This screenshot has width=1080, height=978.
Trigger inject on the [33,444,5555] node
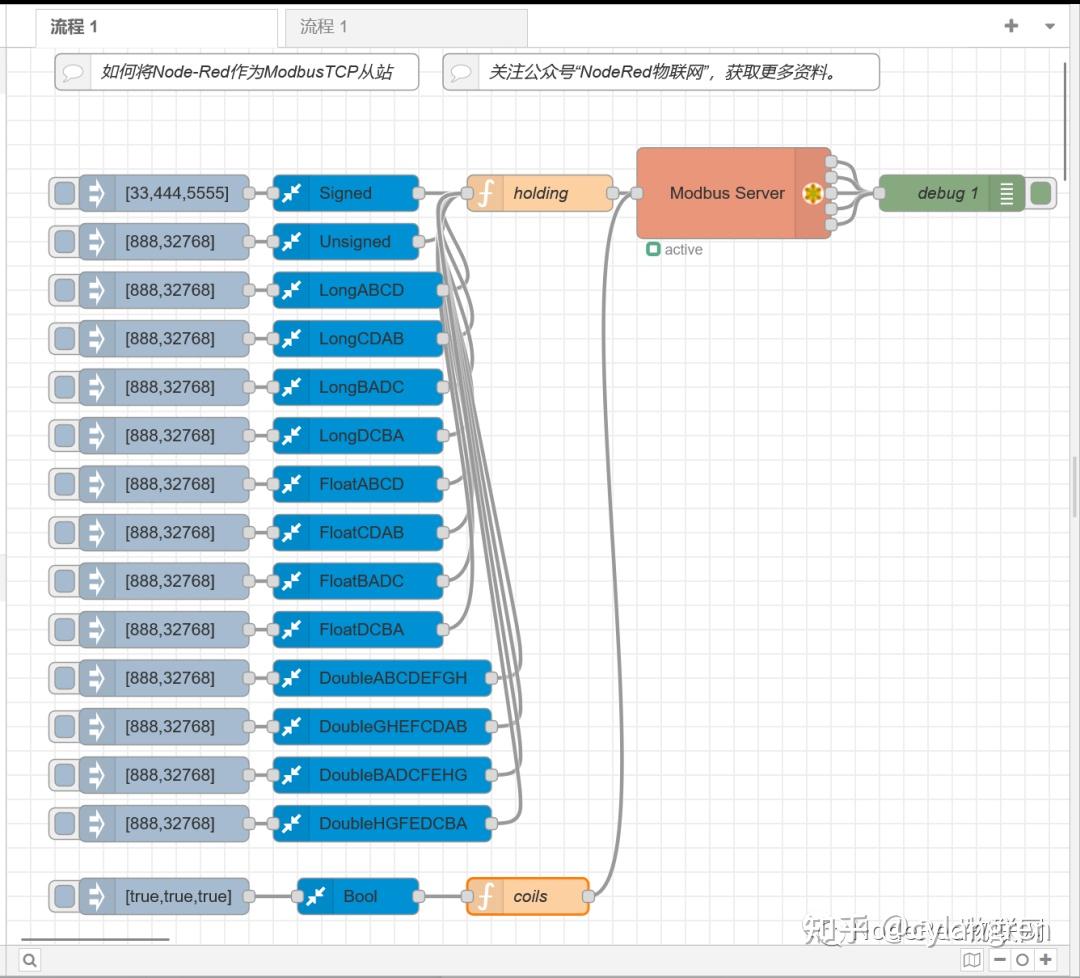click(63, 193)
